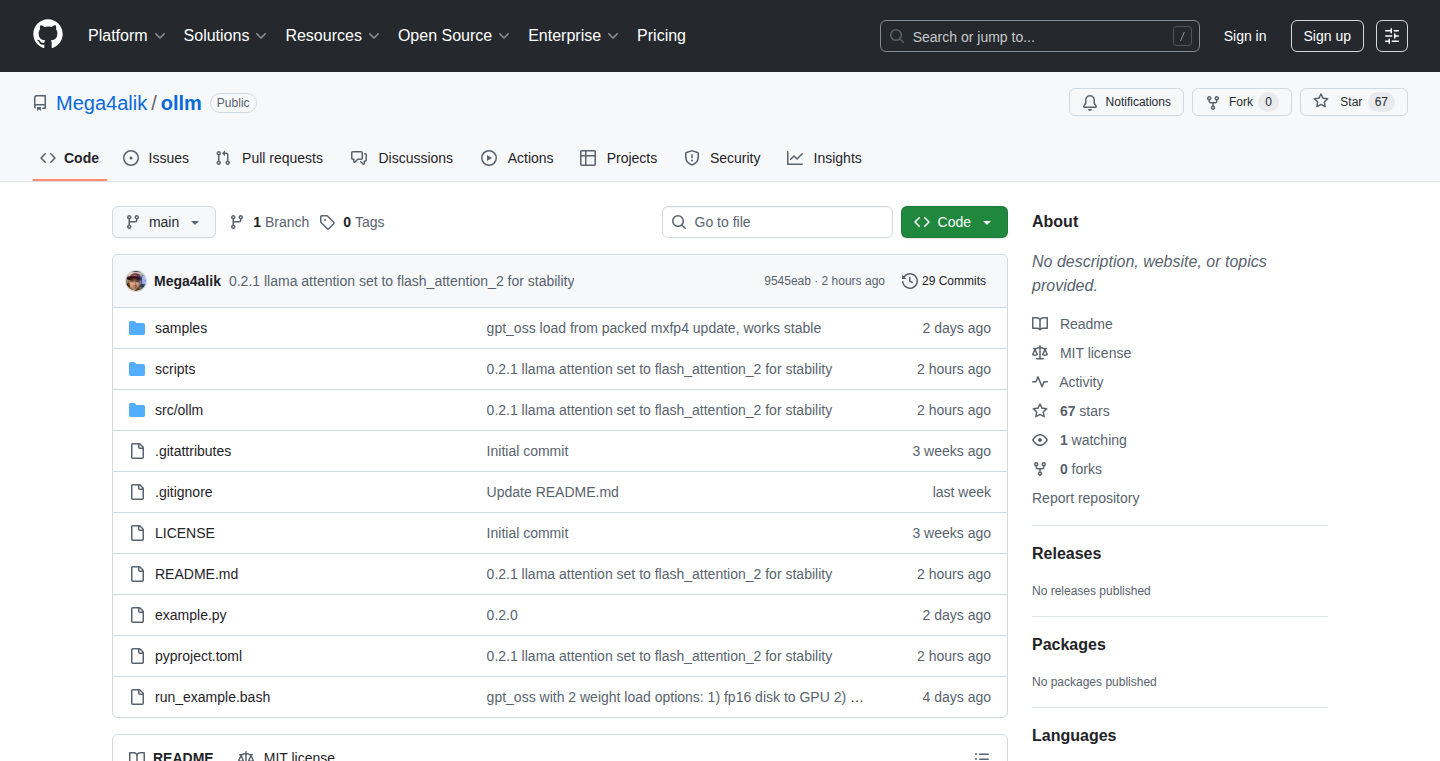The height and width of the screenshot is (761, 1440).
Task: Expand the Platform menu
Action: (x=127, y=36)
